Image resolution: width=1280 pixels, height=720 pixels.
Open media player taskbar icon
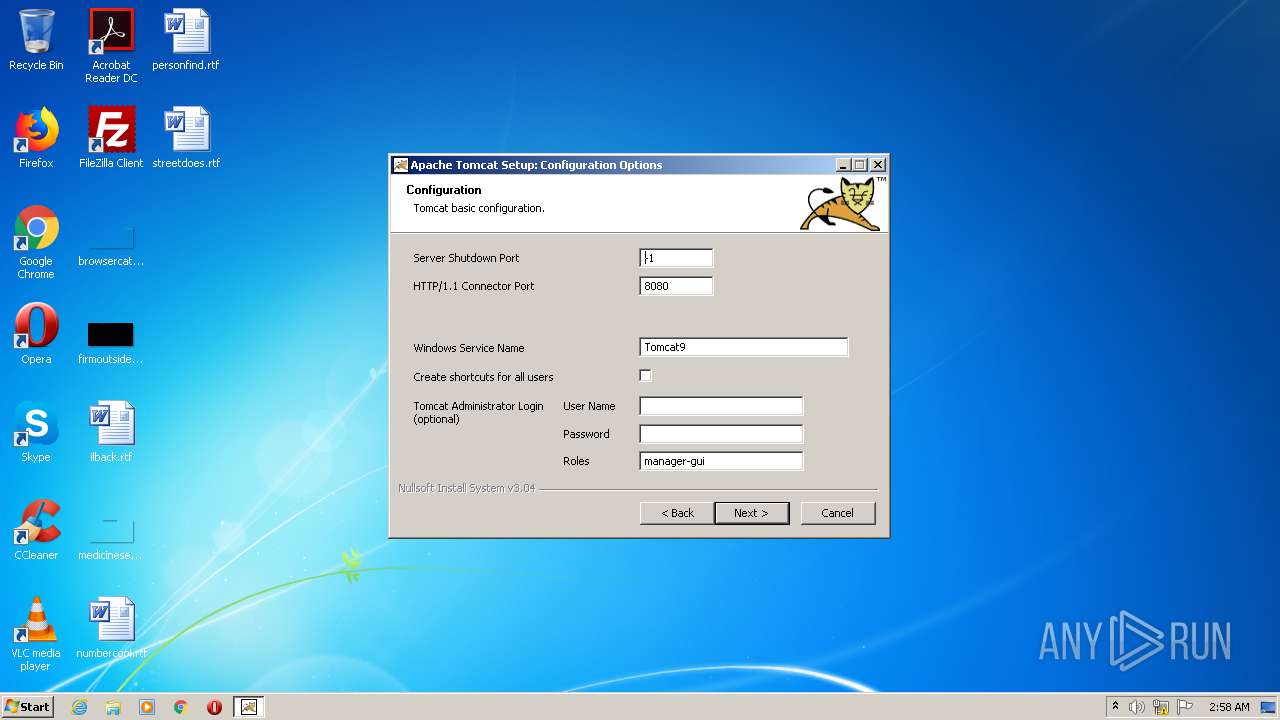[147, 707]
